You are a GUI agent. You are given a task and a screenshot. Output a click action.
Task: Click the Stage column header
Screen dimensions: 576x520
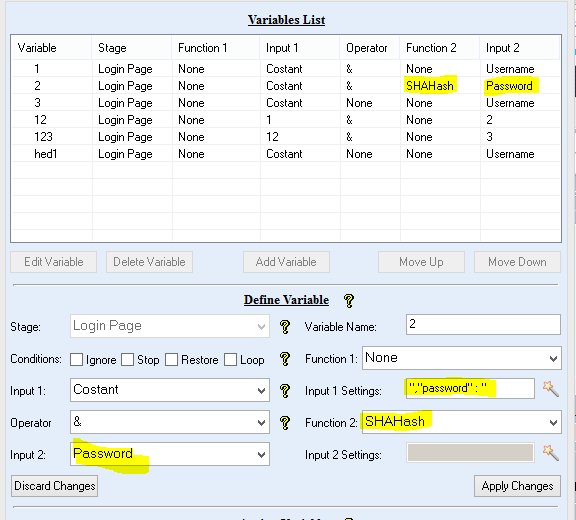[x=132, y=48]
